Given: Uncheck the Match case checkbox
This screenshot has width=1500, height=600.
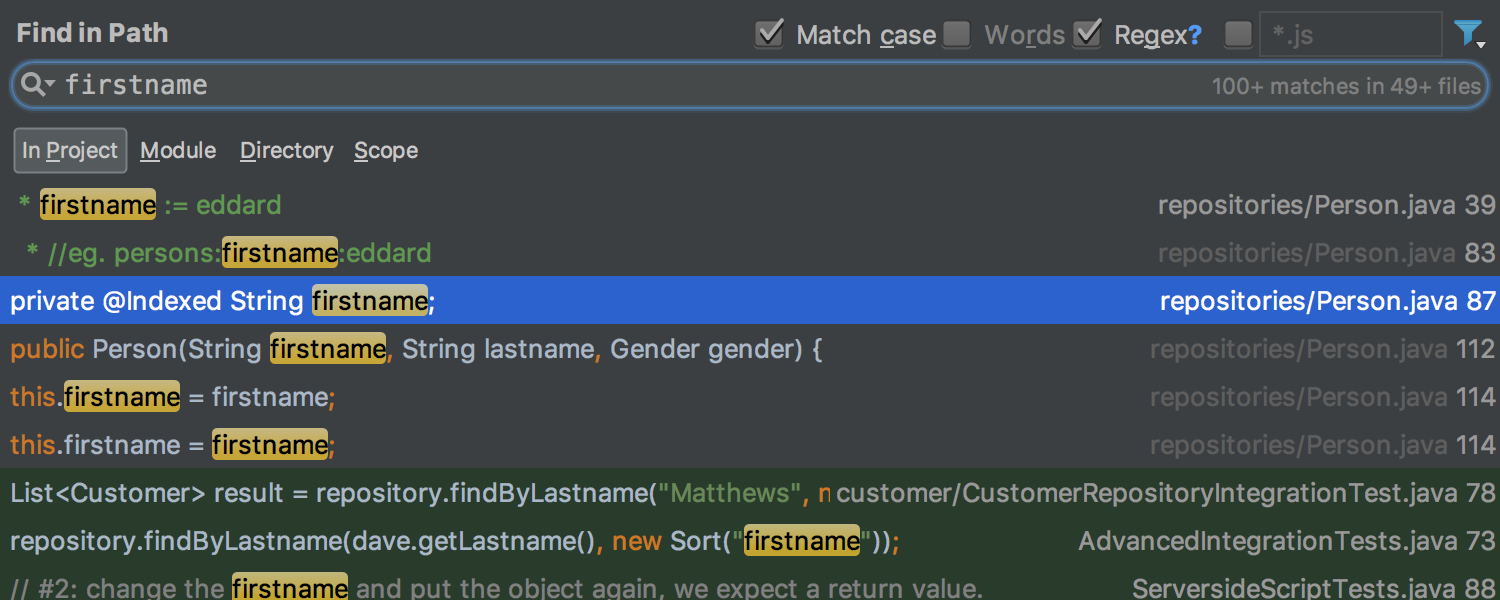Looking at the screenshot, I should tap(768, 34).
